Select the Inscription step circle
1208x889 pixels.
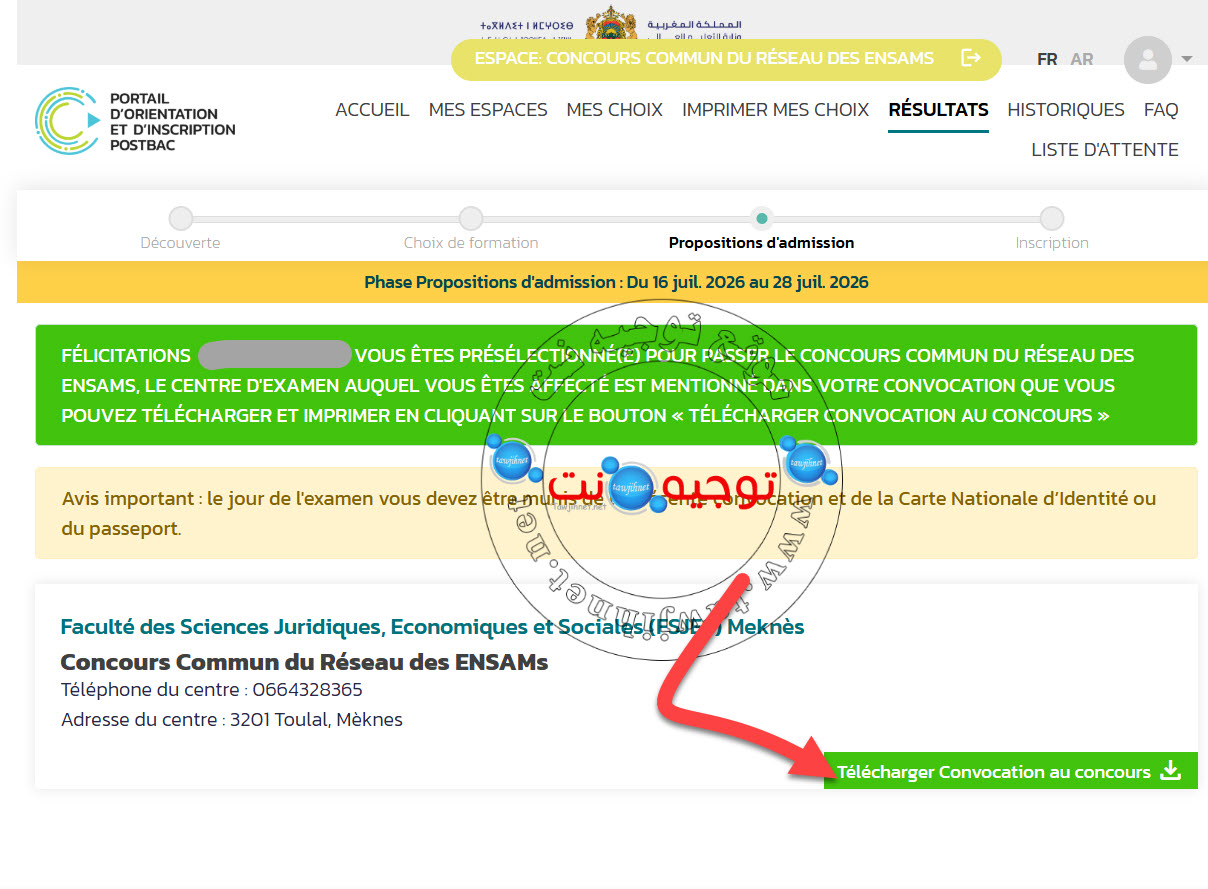(x=1052, y=218)
